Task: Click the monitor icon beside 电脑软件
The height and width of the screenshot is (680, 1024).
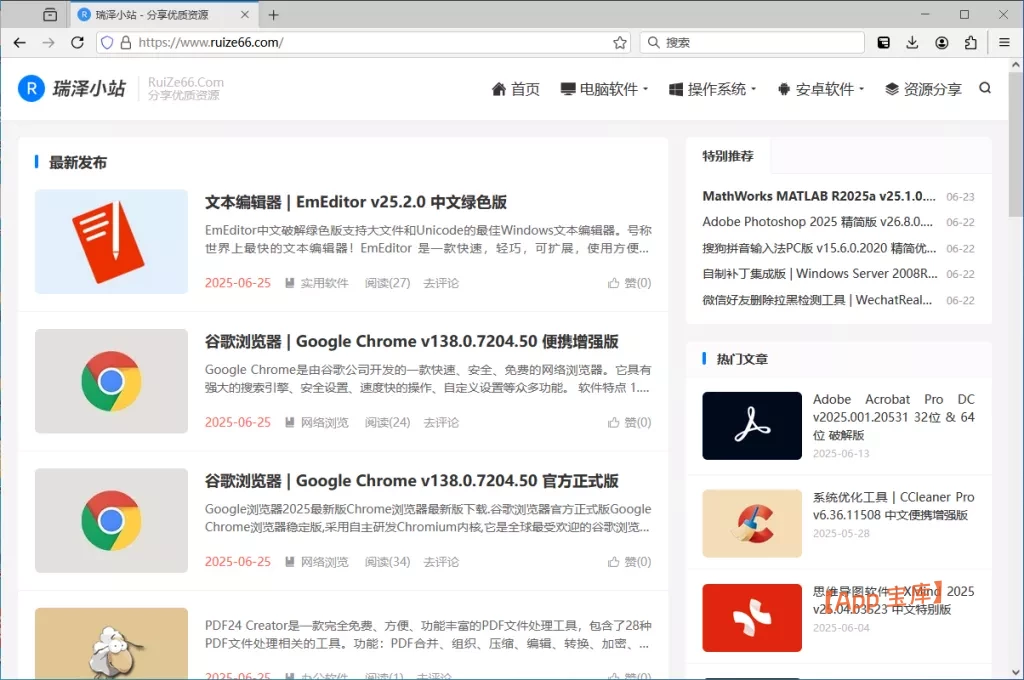Action: (566, 88)
